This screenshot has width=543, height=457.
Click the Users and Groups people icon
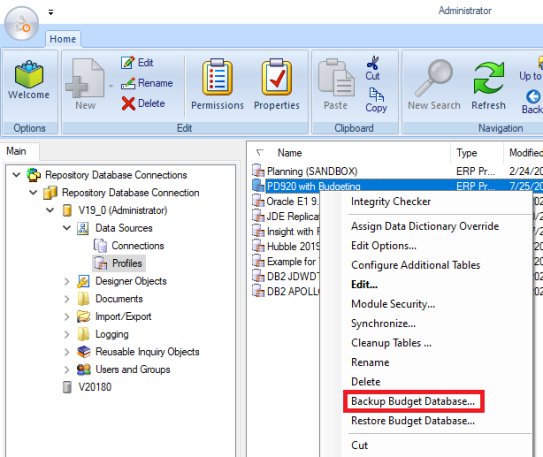pyautogui.click(x=83, y=369)
